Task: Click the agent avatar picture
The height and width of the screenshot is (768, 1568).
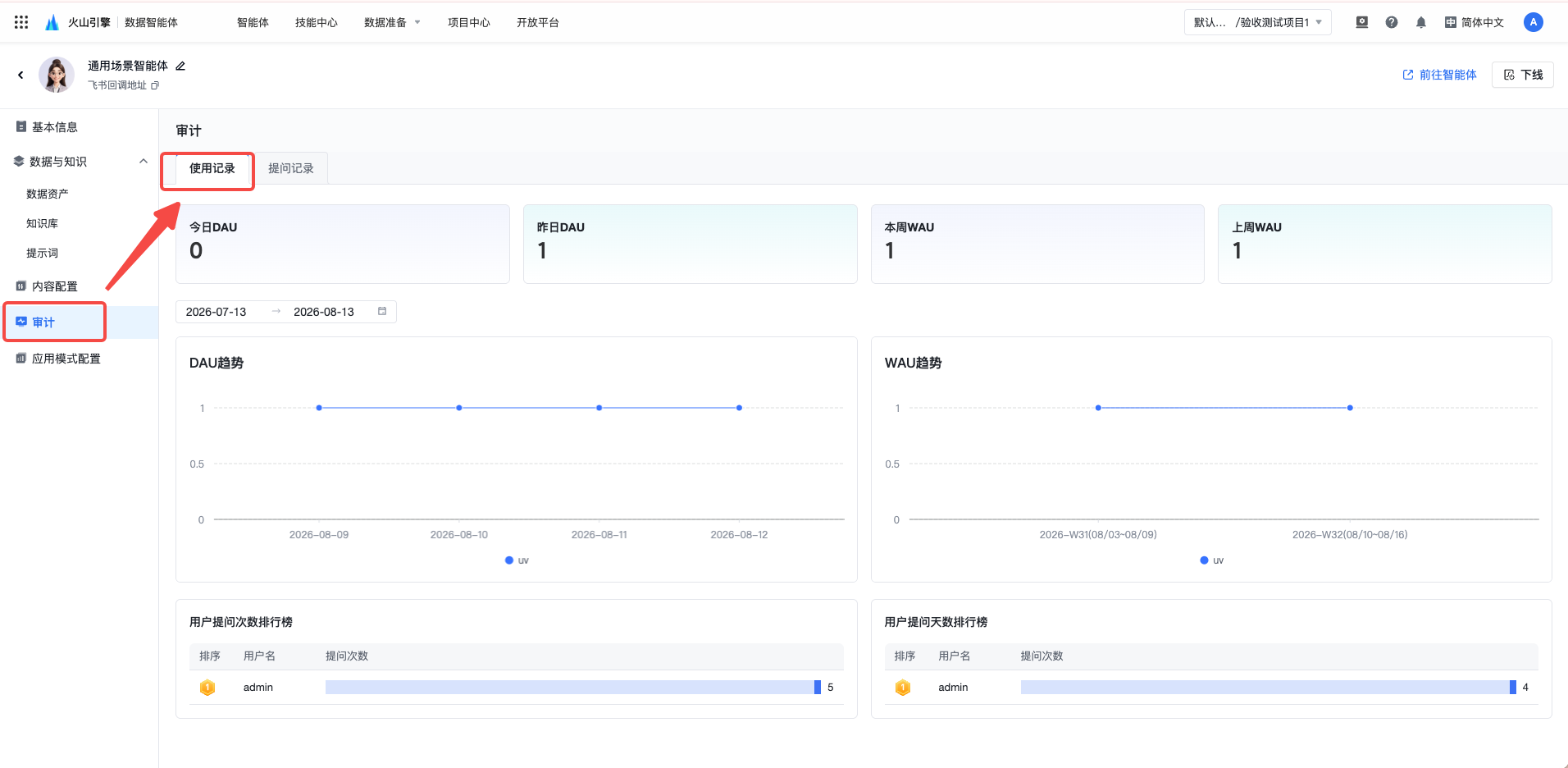Action: 57,75
